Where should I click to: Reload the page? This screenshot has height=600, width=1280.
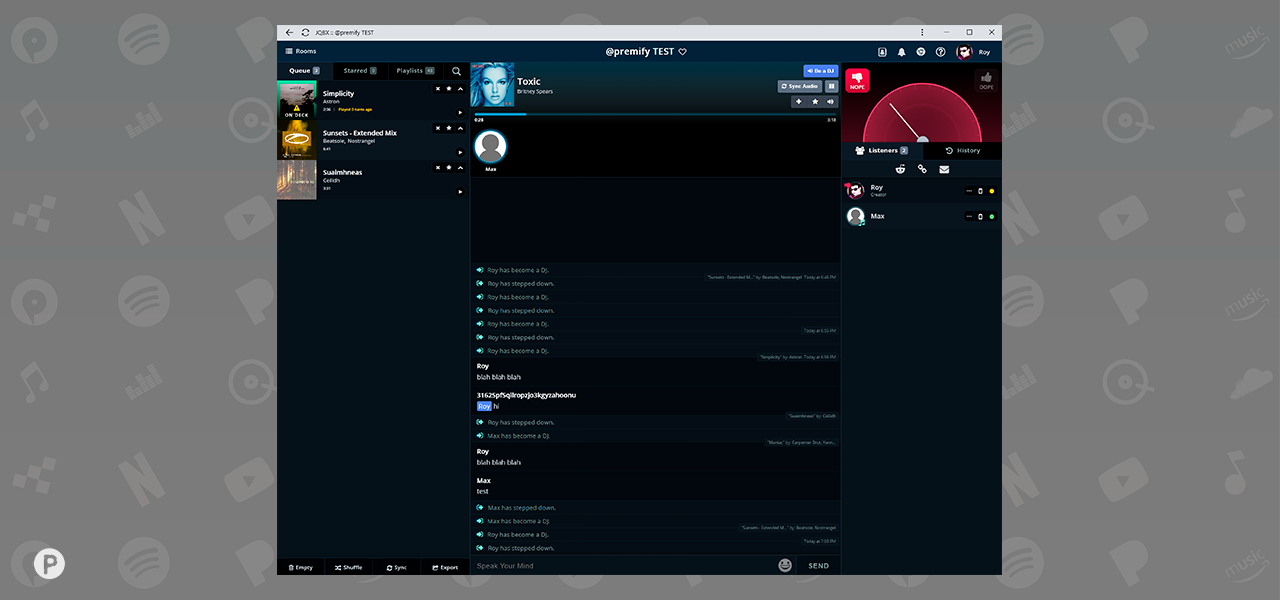(305, 32)
